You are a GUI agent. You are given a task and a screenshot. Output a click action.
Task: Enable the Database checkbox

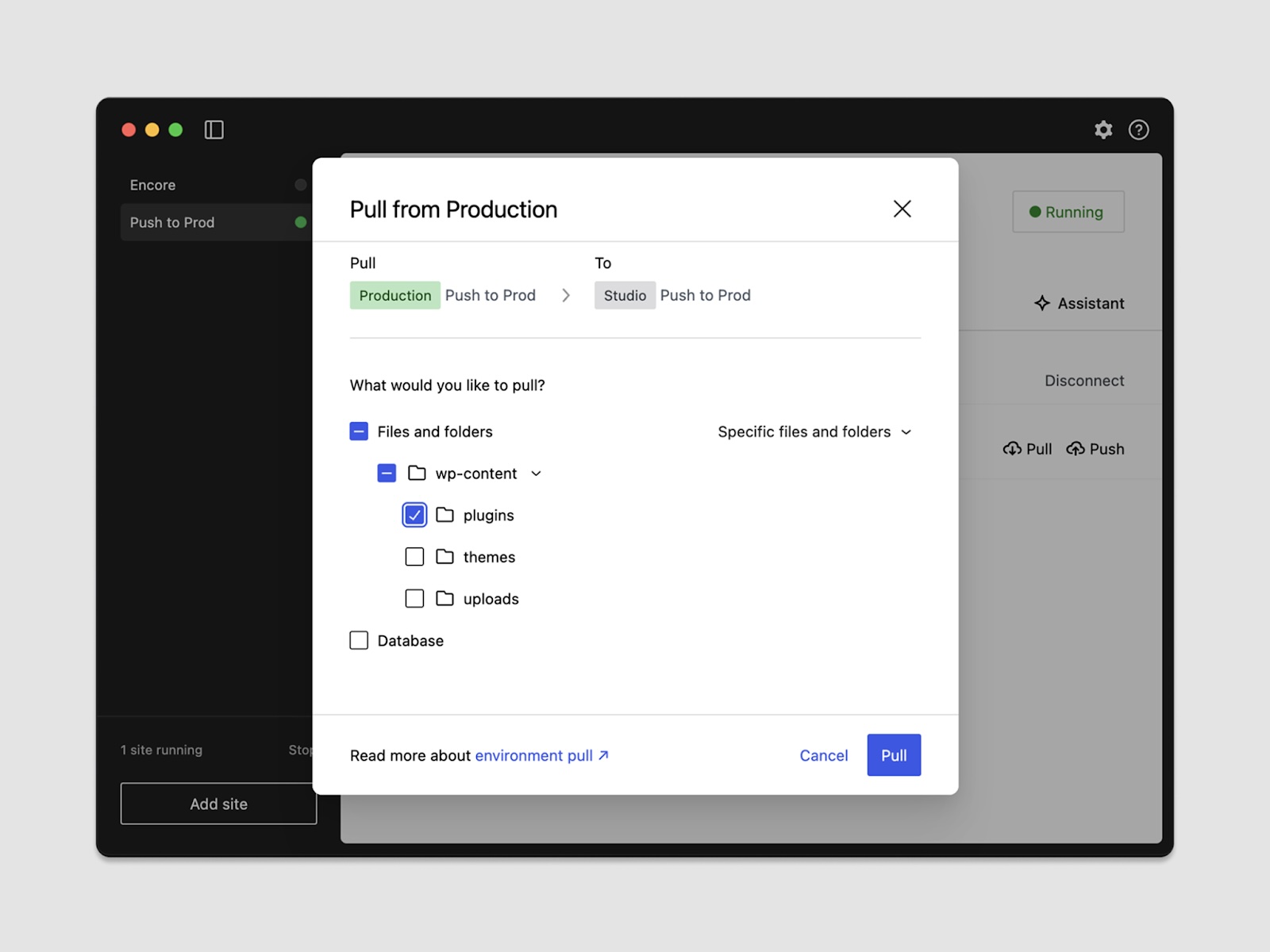coord(359,640)
